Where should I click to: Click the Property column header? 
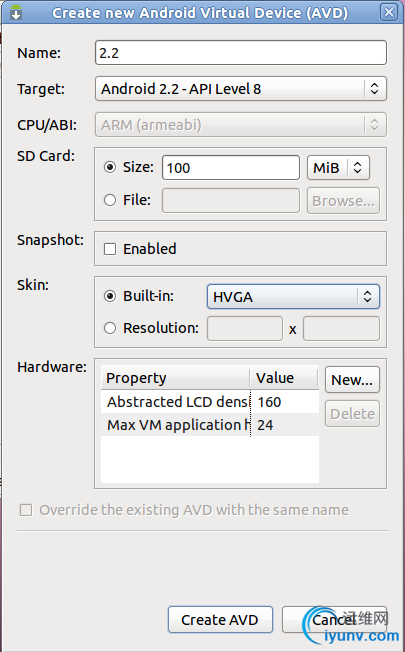tap(175, 378)
